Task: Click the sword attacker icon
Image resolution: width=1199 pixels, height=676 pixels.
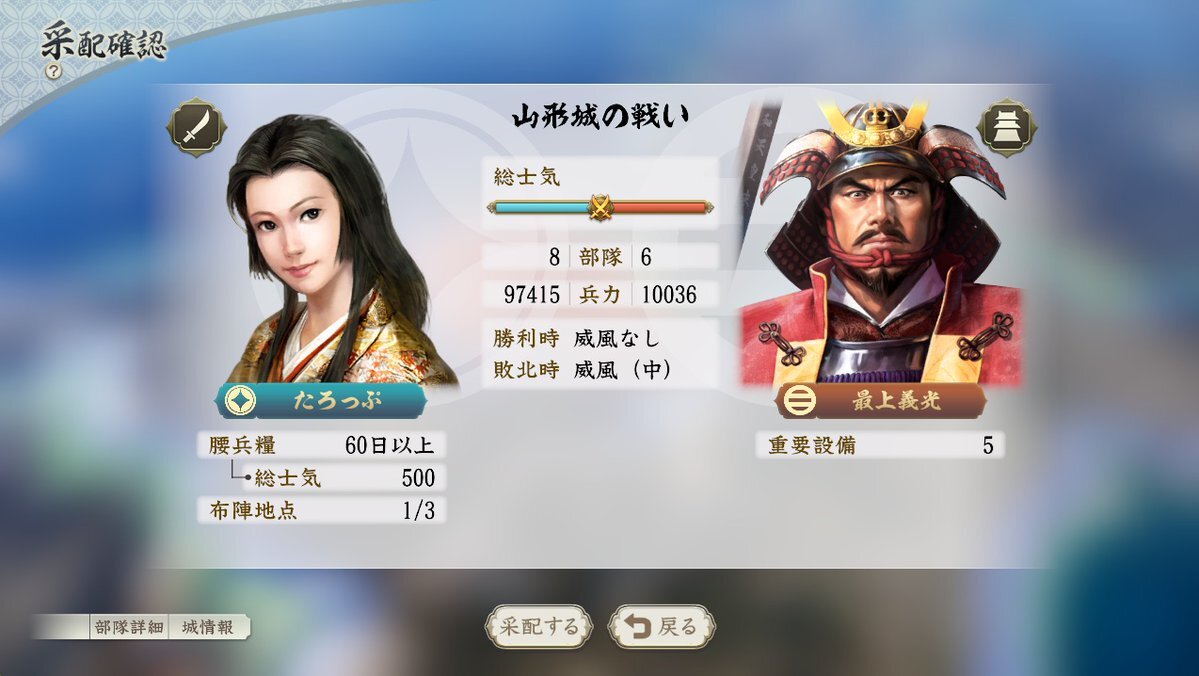Action: click(x=197, y=127)
